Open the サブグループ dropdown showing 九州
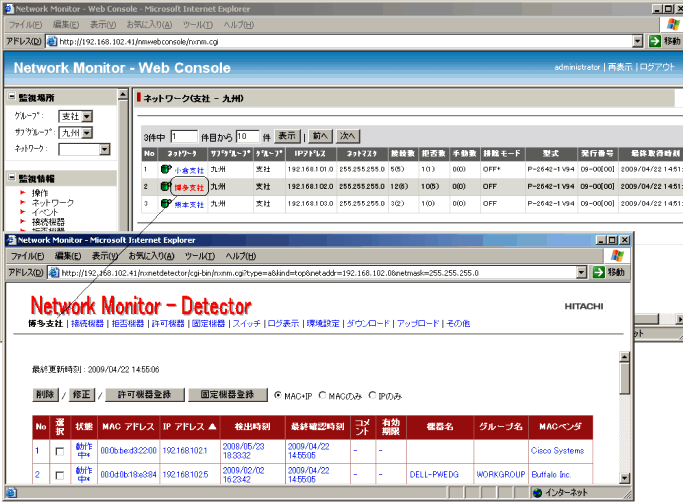Viewport: 683px width, 503px height. pyautogui.click(x=75, y=132)
